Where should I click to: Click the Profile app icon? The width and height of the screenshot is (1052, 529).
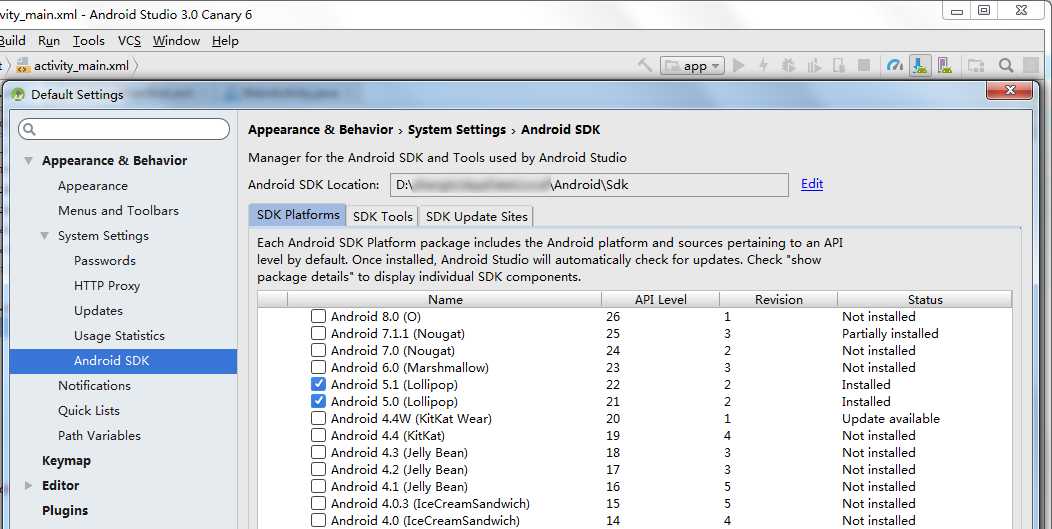pos(814,65)
